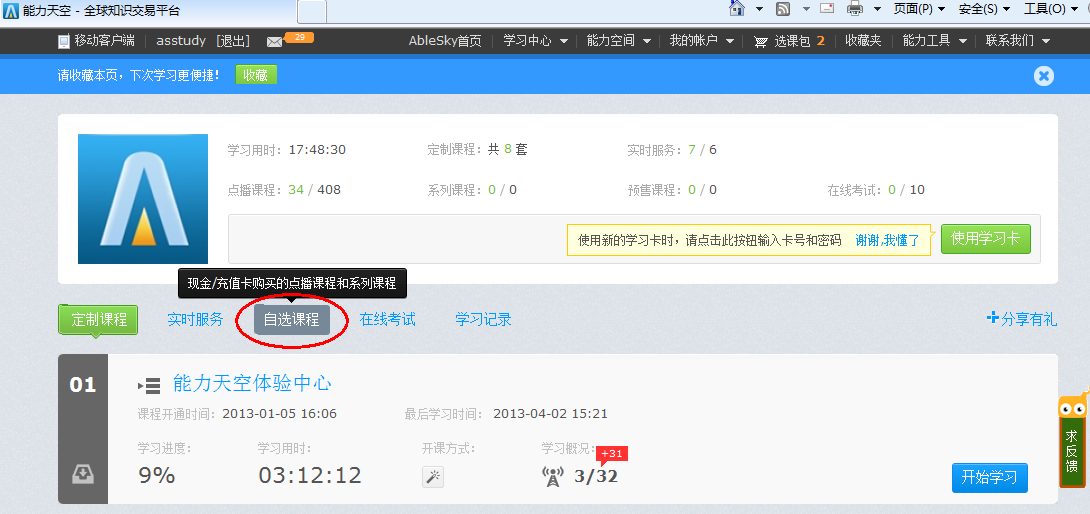Click the 选课包 shopping cart icon
The width and height of the screenshot is (1090, 514).
pos(760,42)
